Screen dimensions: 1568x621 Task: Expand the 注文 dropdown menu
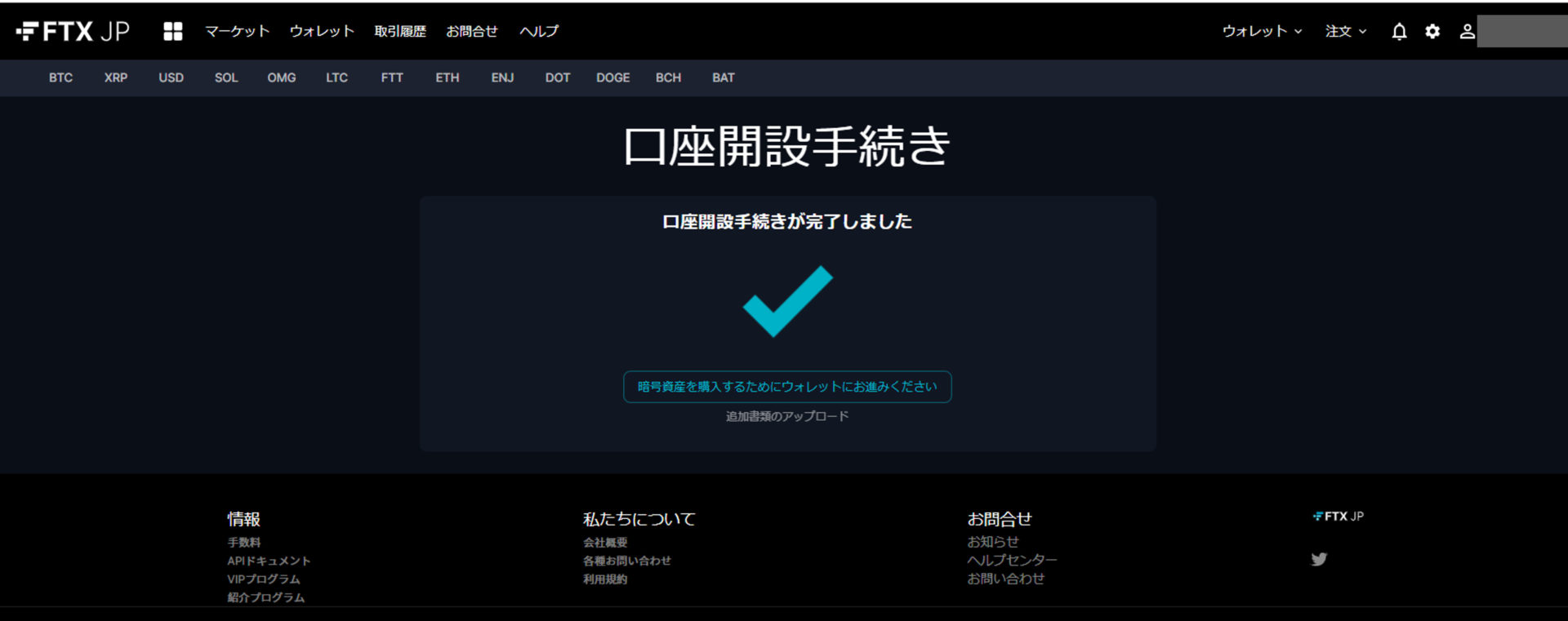[1345, 31]
